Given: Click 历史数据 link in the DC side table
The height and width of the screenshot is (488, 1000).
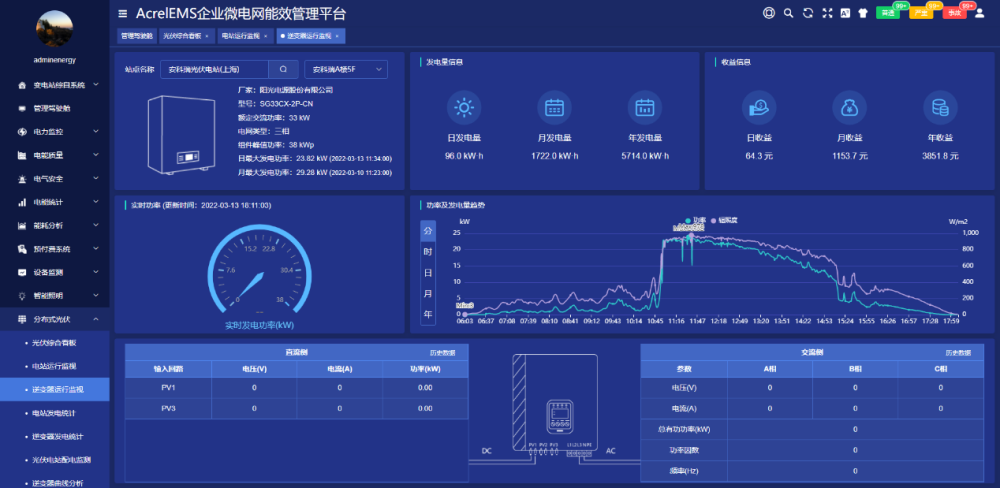Looking at the screenshot, I should [x=442, y=353].
